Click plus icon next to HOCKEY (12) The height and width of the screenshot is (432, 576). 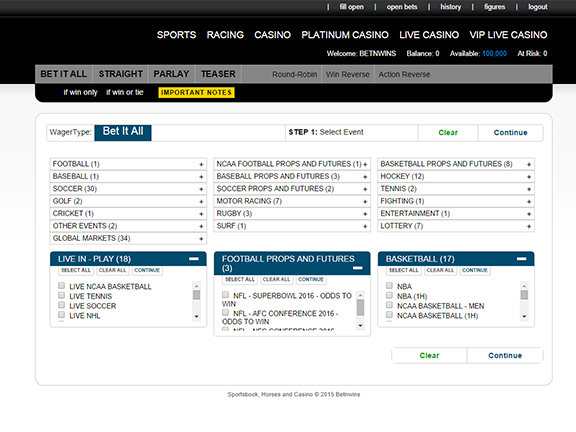529,177
